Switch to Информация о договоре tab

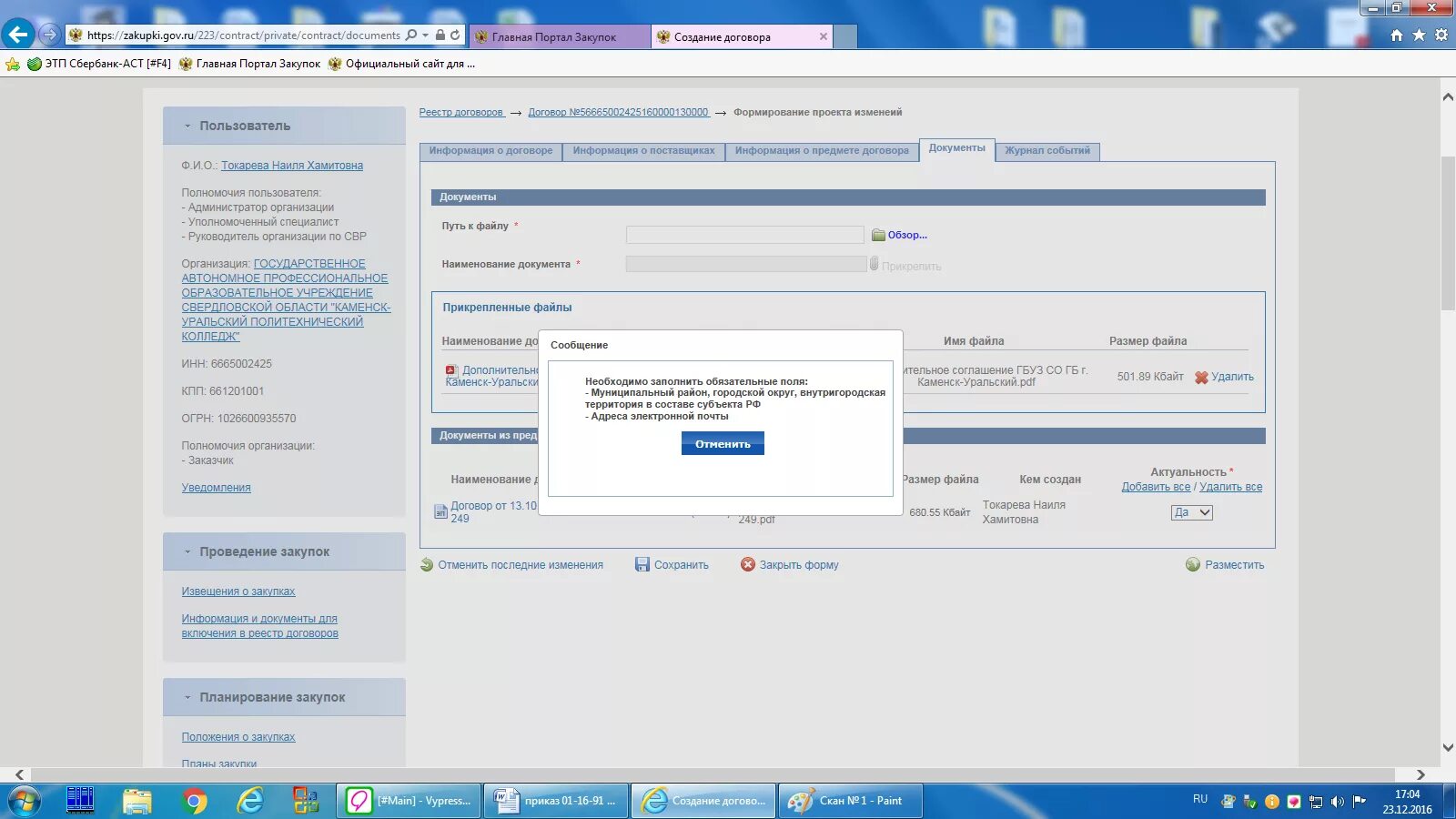pyautogui.click(x=490, y=151)
